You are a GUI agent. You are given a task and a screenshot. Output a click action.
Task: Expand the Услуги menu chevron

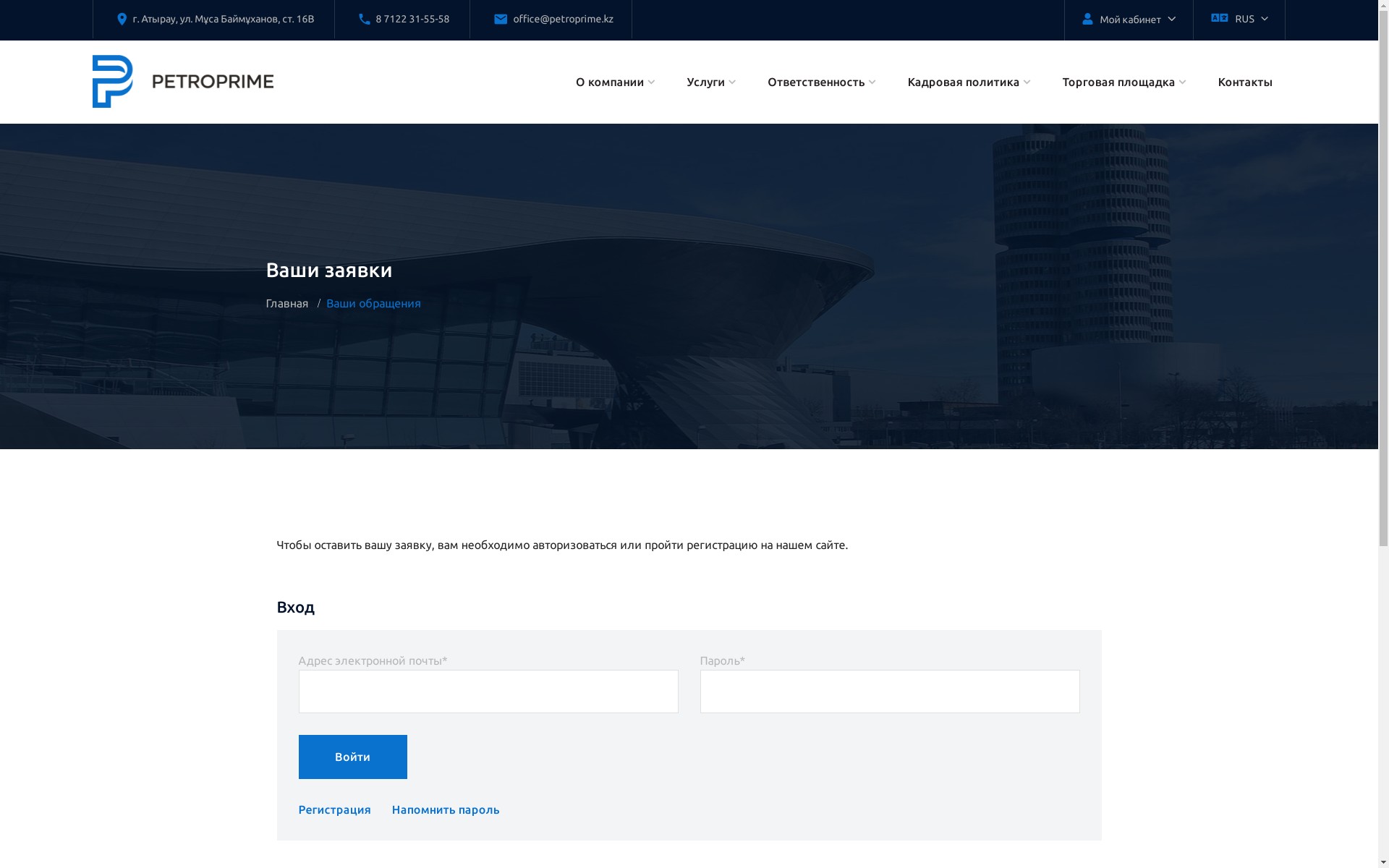pyautogui.click(x=732, y=82)
